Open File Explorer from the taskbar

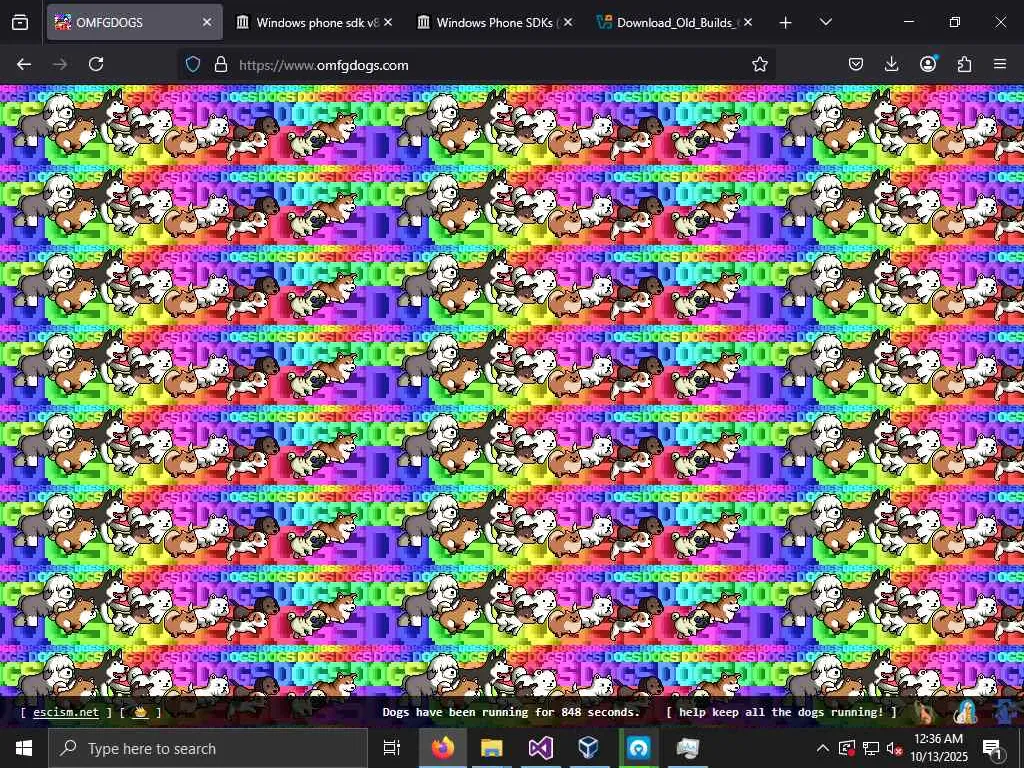(492, 748)
